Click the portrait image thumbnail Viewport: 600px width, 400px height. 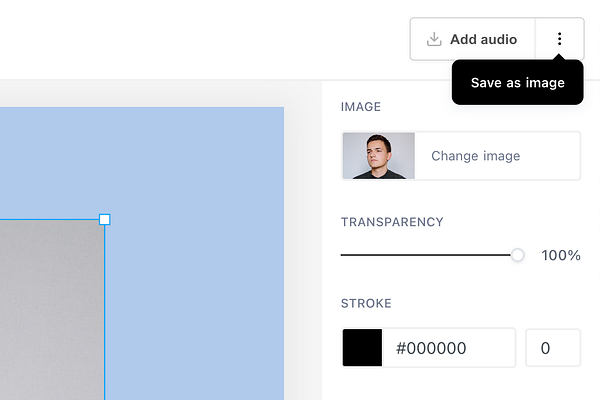378,156
